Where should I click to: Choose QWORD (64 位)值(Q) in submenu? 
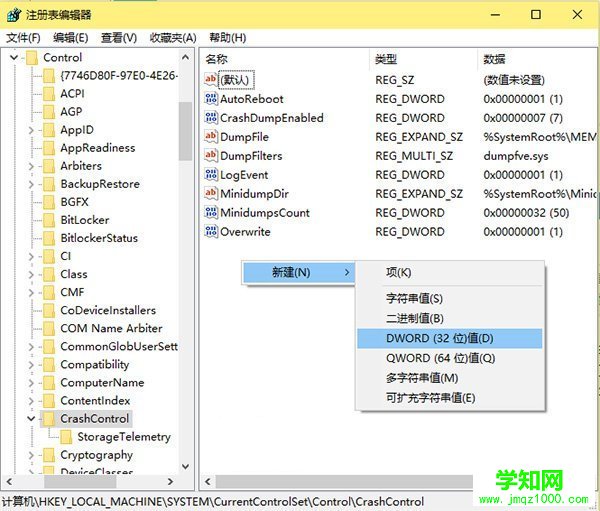click(450, 358)
